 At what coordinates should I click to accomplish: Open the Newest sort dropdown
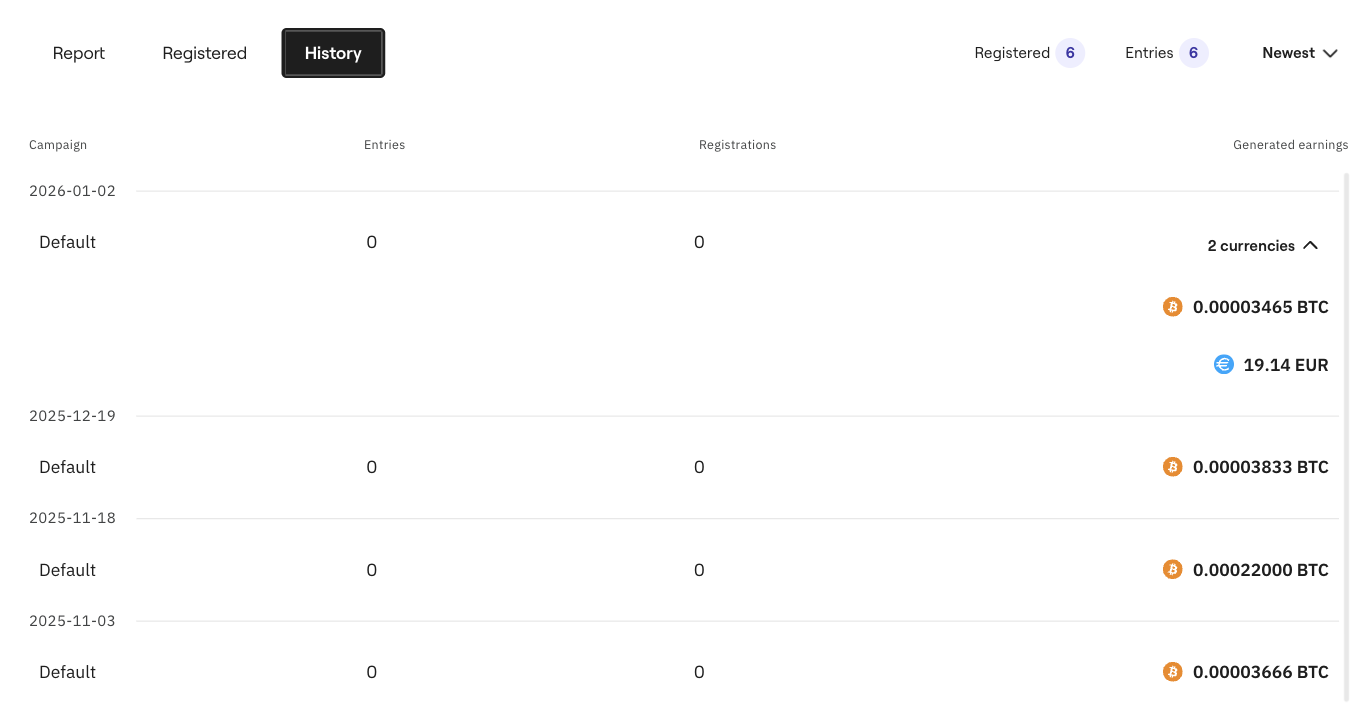click(1299, 53)
